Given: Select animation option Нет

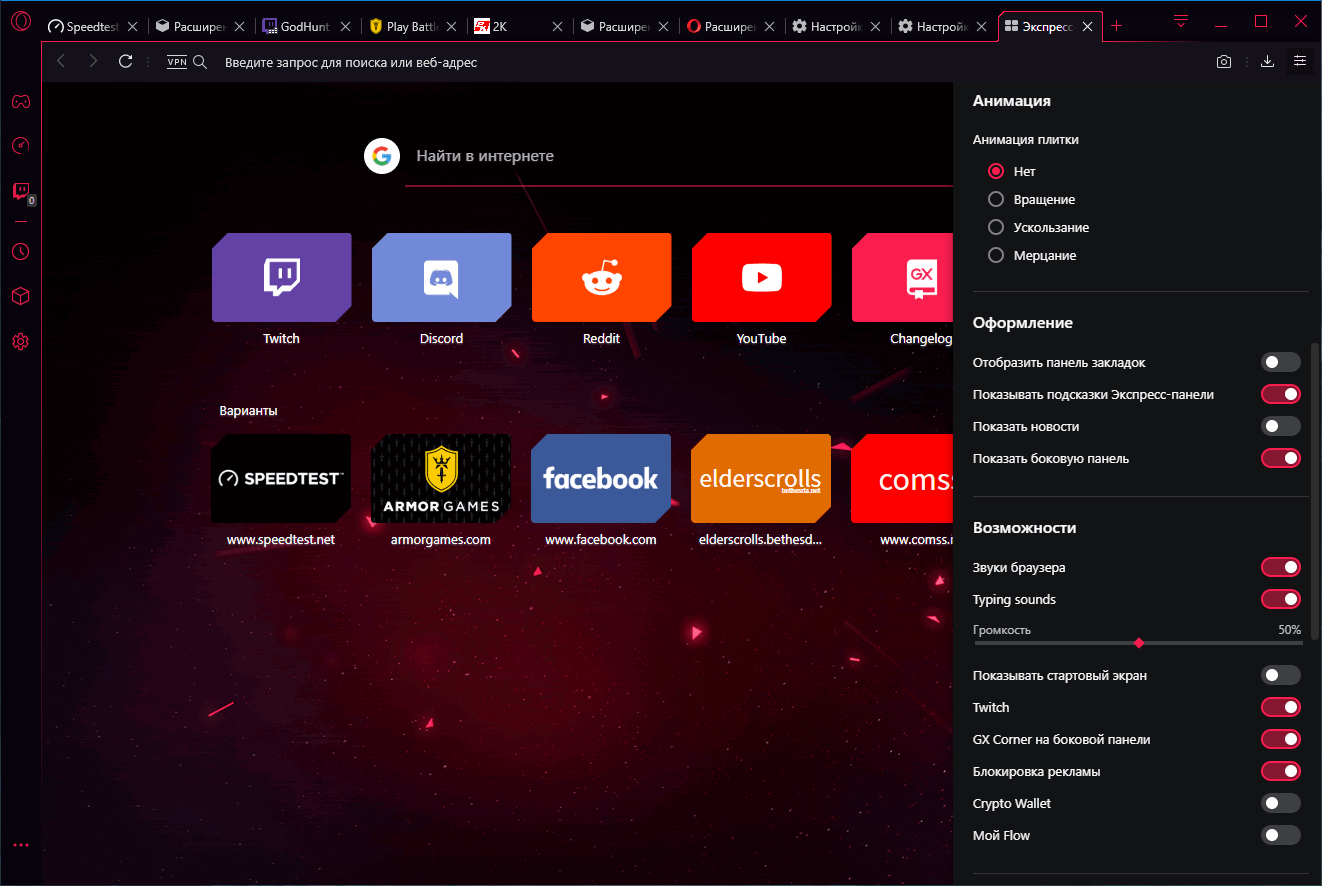Looking at the screenshot, I should click(996, 171).
